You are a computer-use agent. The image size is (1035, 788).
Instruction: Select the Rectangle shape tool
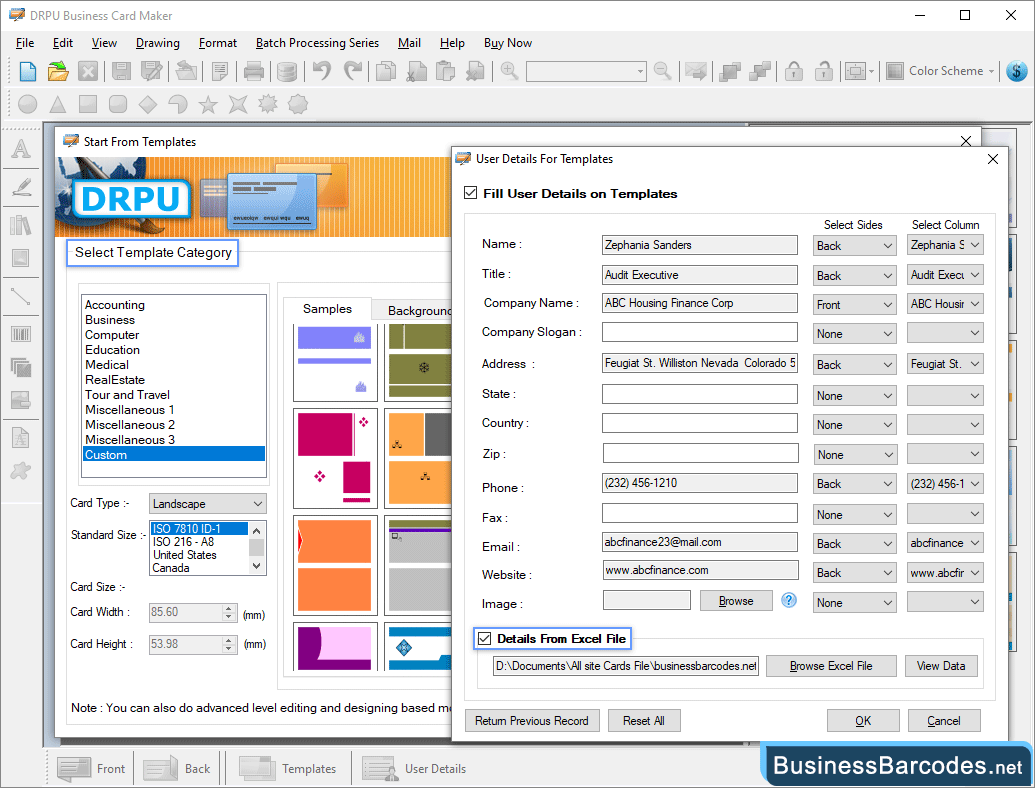[x=88, y=104]
